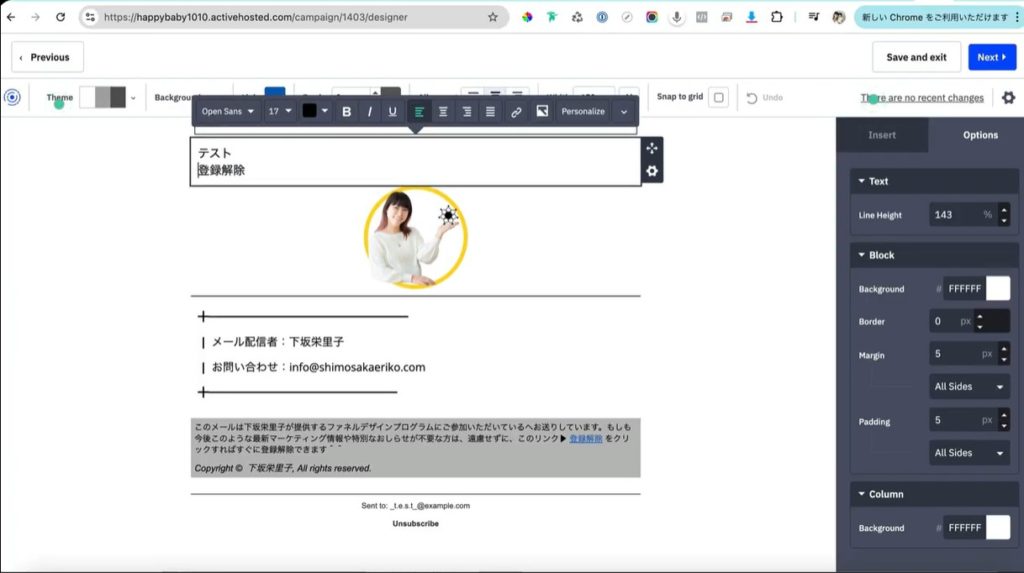
Task: Insert a hyperlink via link icon
Action: [x=516, y=112]
